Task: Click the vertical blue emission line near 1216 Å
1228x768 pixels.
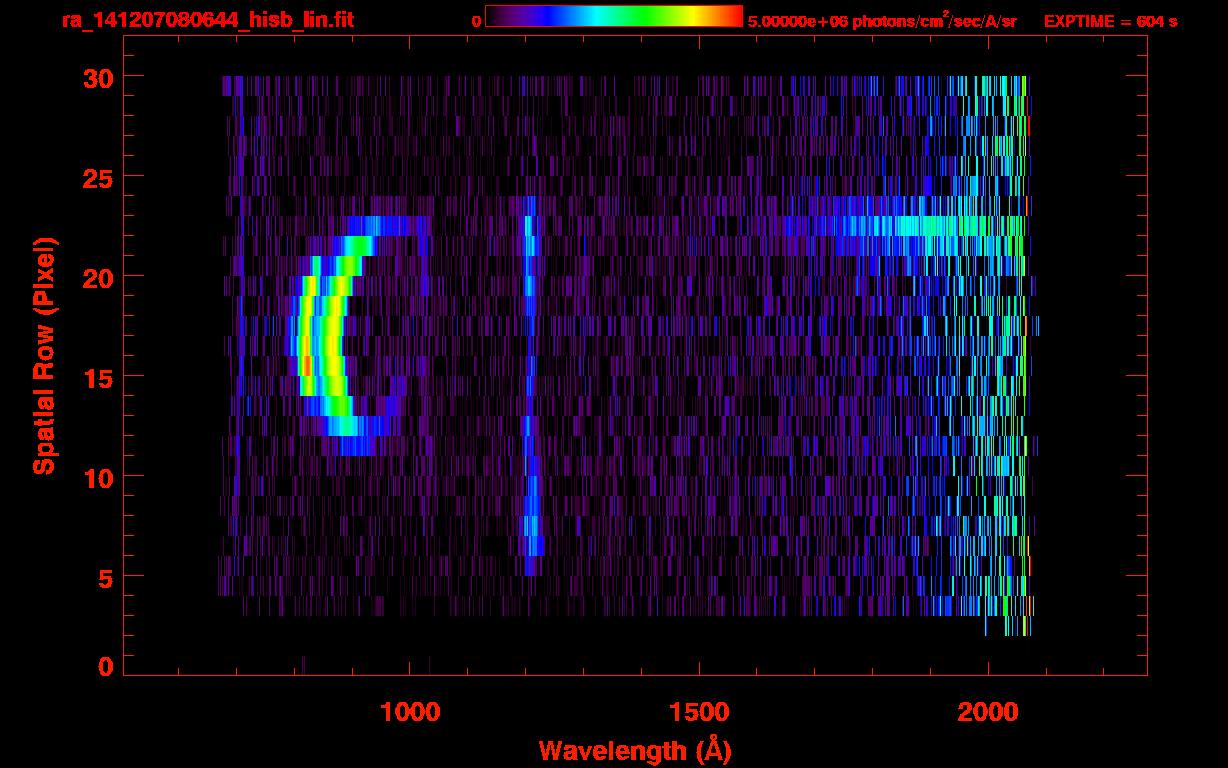Action: tap(531, 386)
